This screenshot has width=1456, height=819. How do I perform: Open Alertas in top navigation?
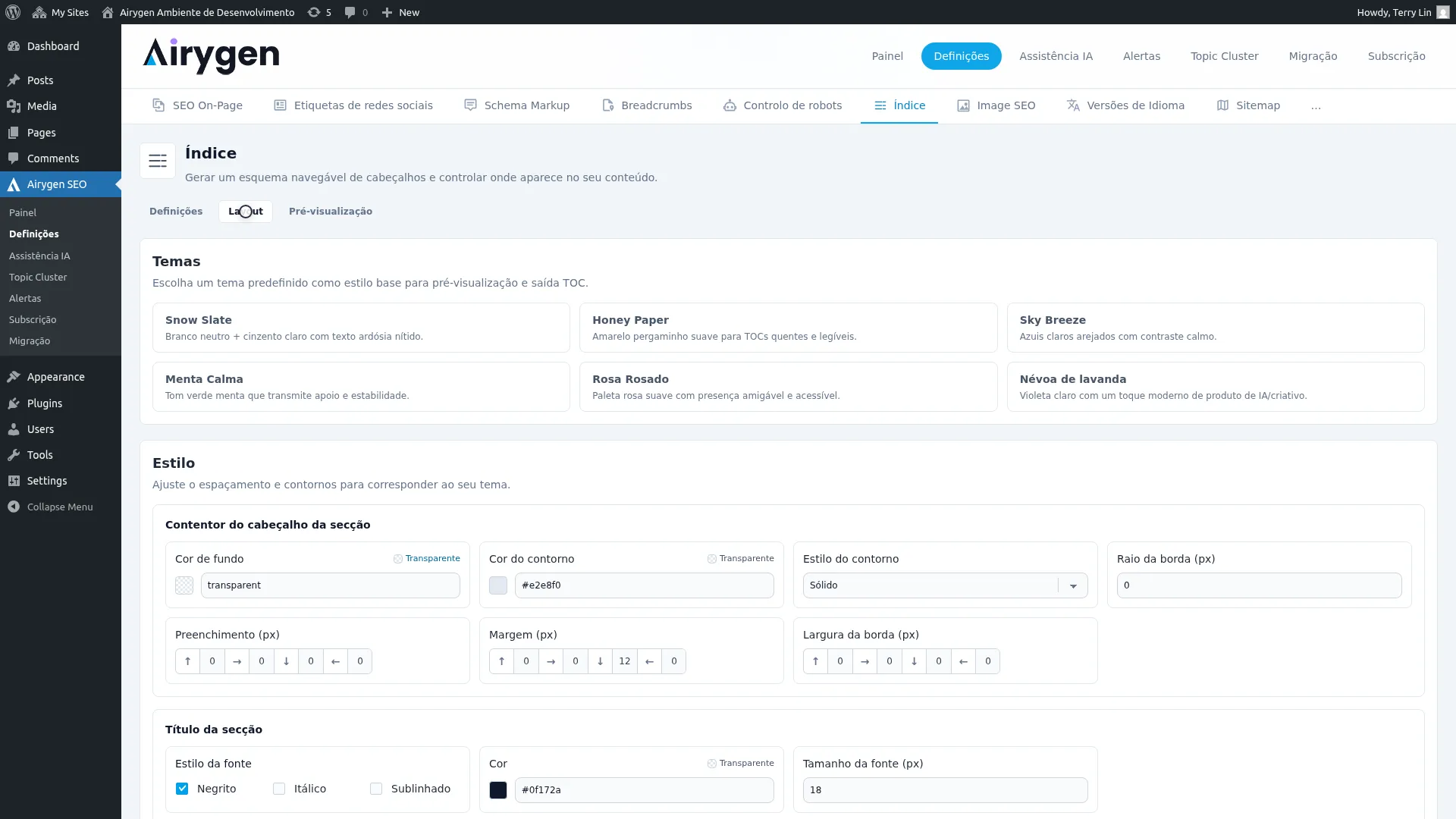1141,56
